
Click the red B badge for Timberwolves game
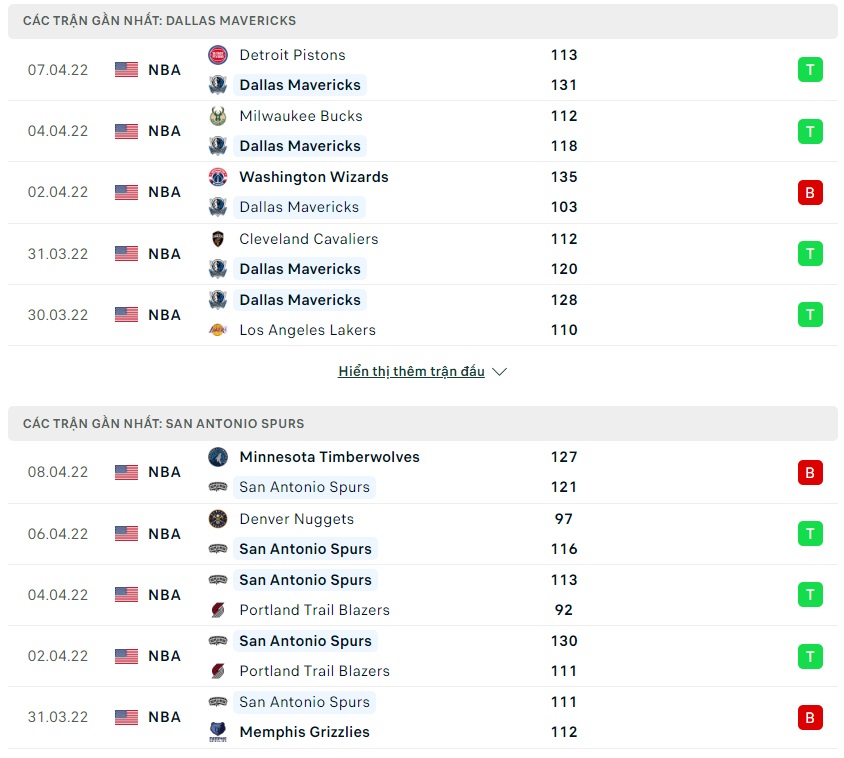click(810, 472)
